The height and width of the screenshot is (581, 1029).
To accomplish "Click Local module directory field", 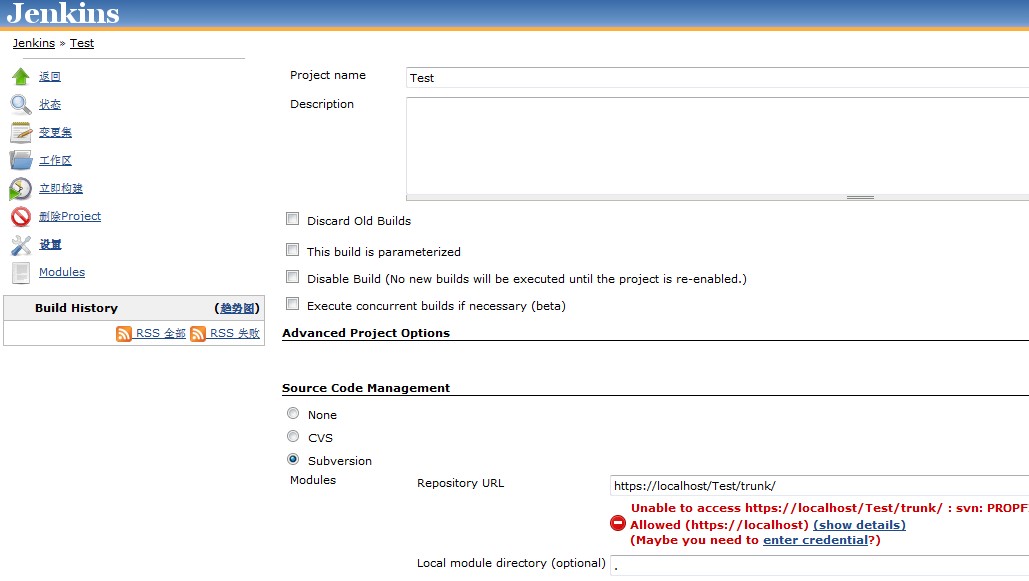I will [819, 565].
